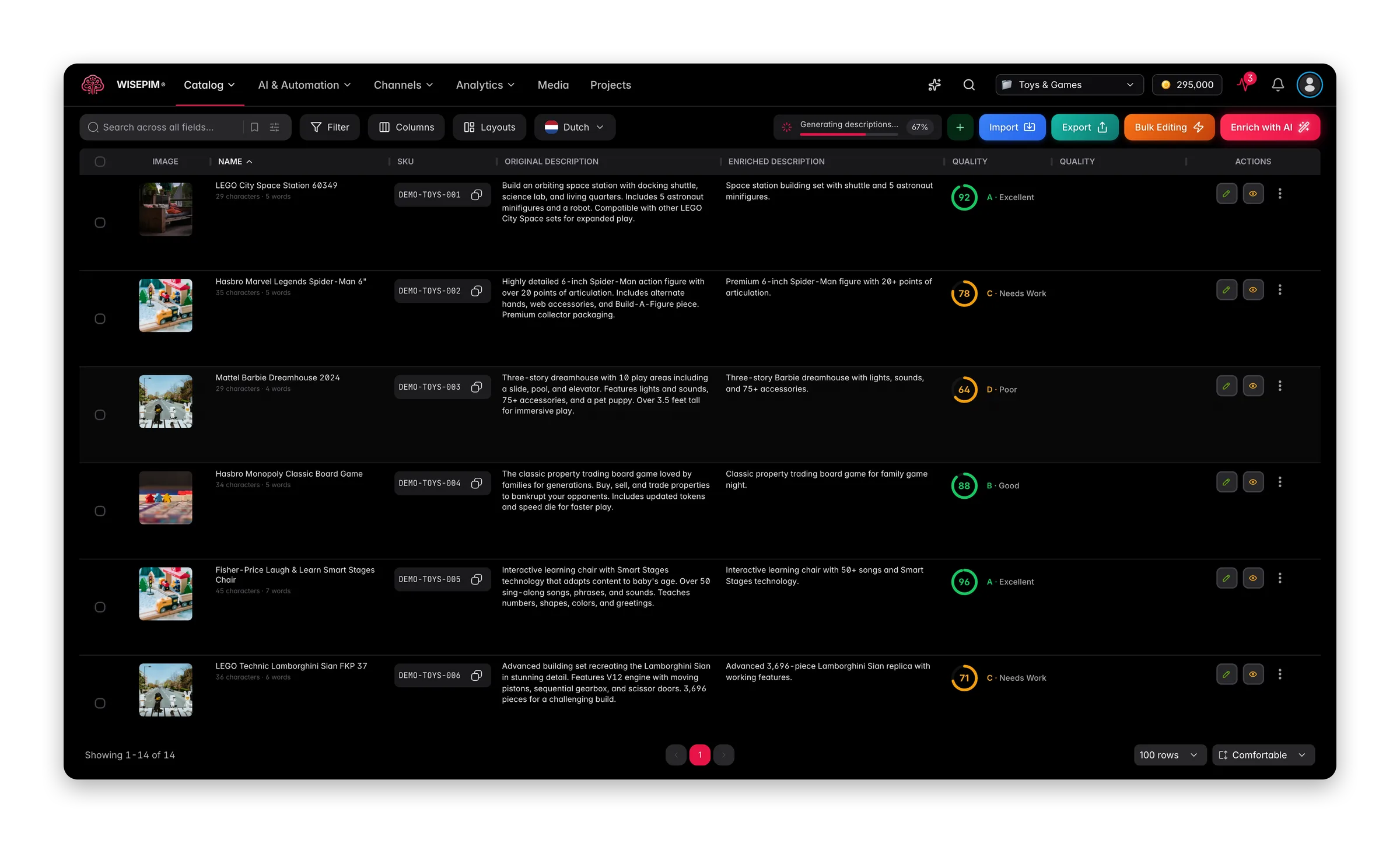This screenshot has width=1400, height=843.
Task: Edit the LEGO City Space Station row
Action: [1227, 194]
